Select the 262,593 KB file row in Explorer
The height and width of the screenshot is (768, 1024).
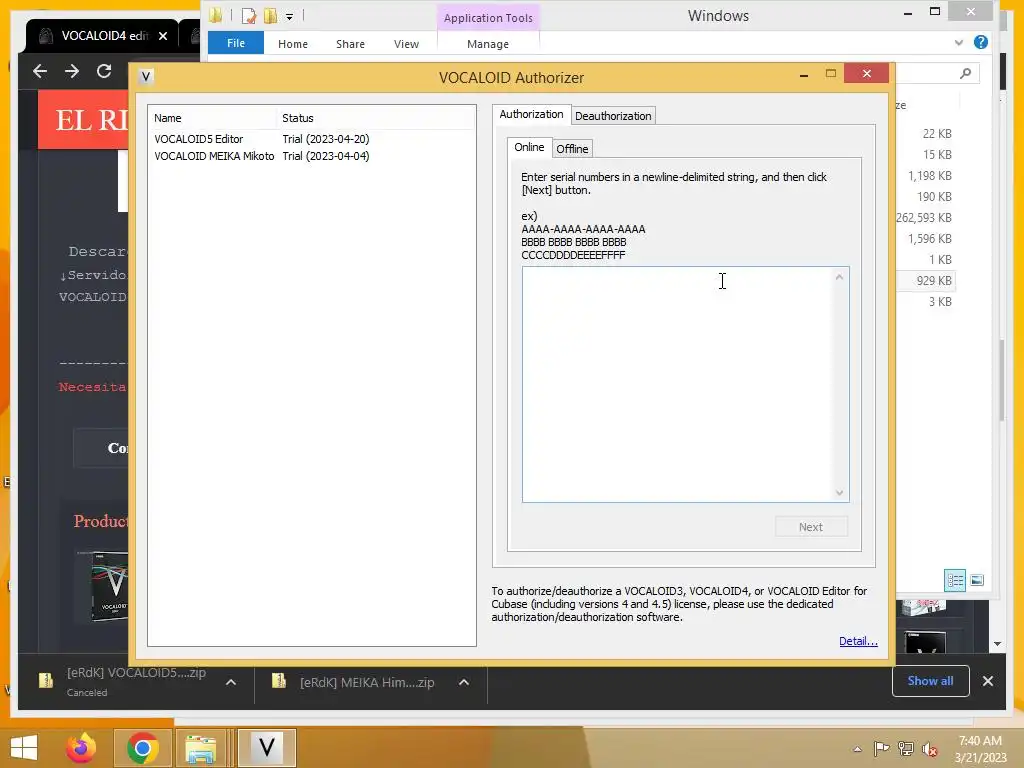[x=923, y=217]
